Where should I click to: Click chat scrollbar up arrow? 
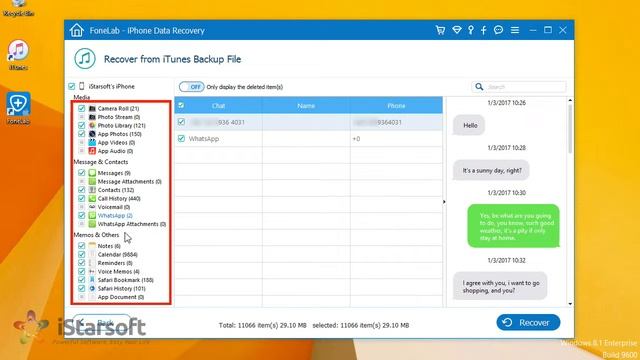point(570,100)
